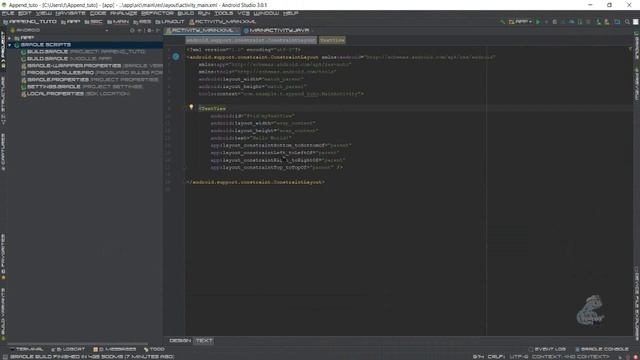The width and height of the screenshot is (640, 360).
Task: Click the main breadcrumb in navigation bar
Action: click(x=118, y=22)
